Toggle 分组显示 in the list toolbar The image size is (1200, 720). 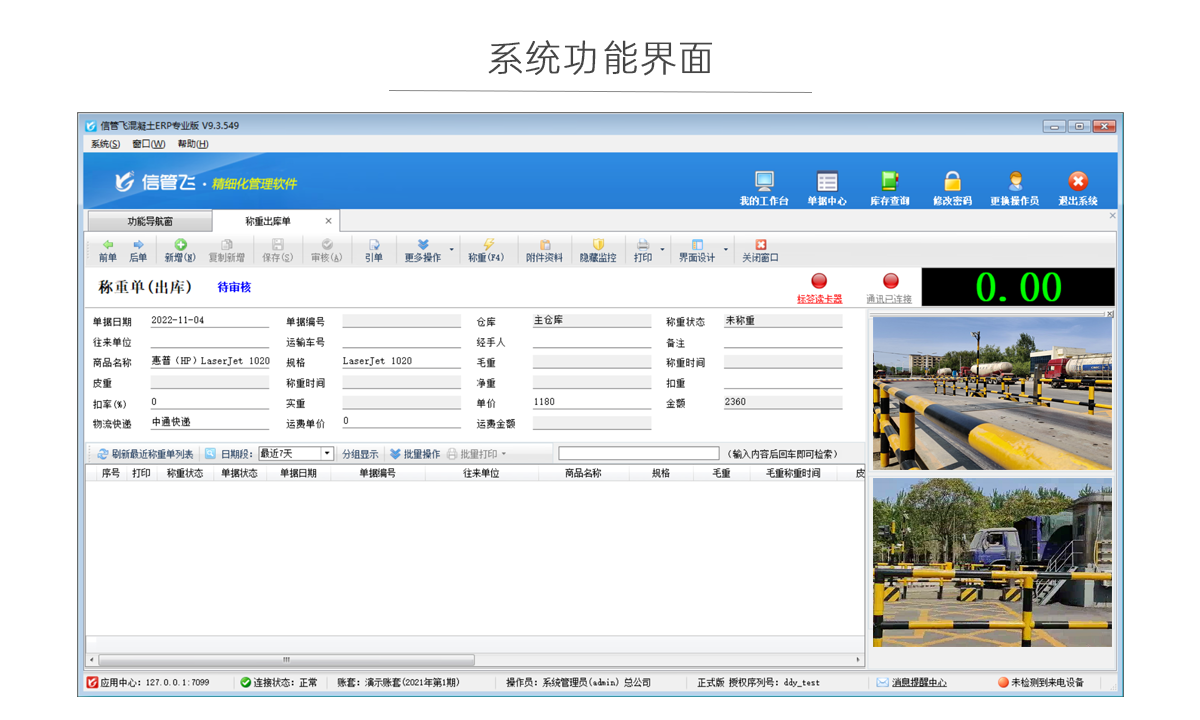point(360,454)
